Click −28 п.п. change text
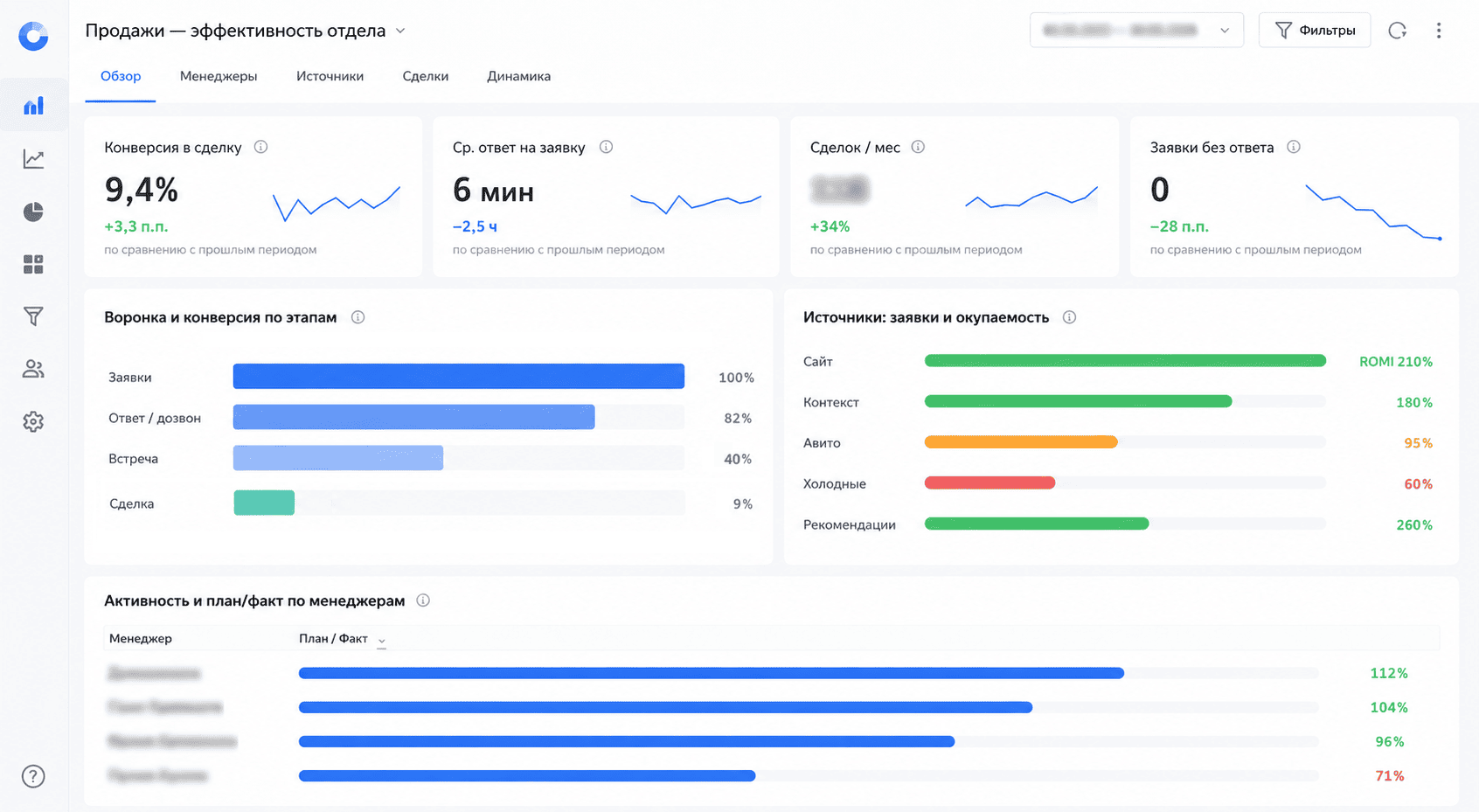The image size is (1479, 812). 1179,226
